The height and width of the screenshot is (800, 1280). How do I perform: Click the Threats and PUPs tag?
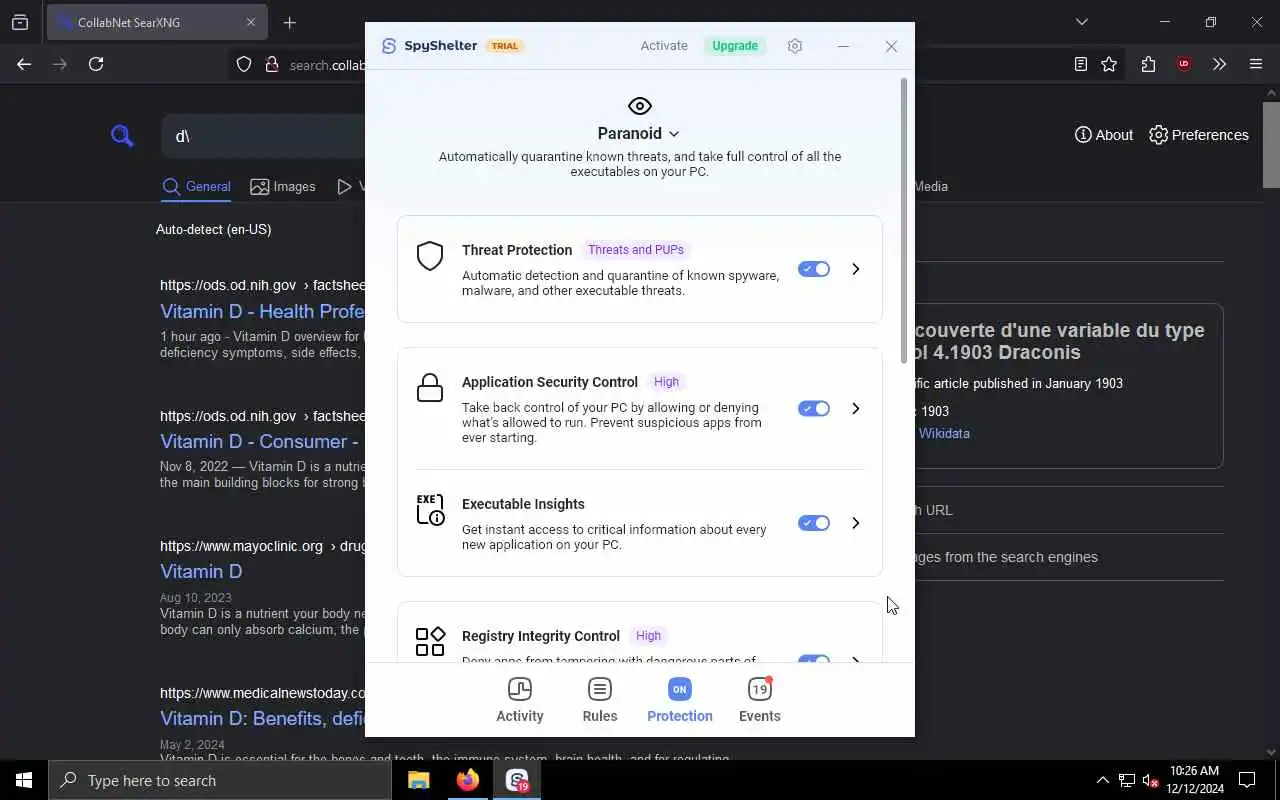636,250
